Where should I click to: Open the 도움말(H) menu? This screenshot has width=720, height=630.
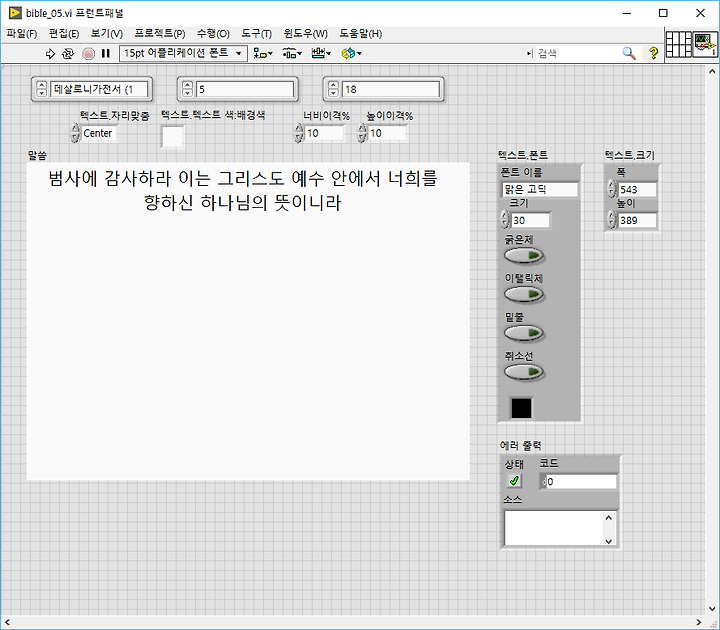(x=360, y=34)
